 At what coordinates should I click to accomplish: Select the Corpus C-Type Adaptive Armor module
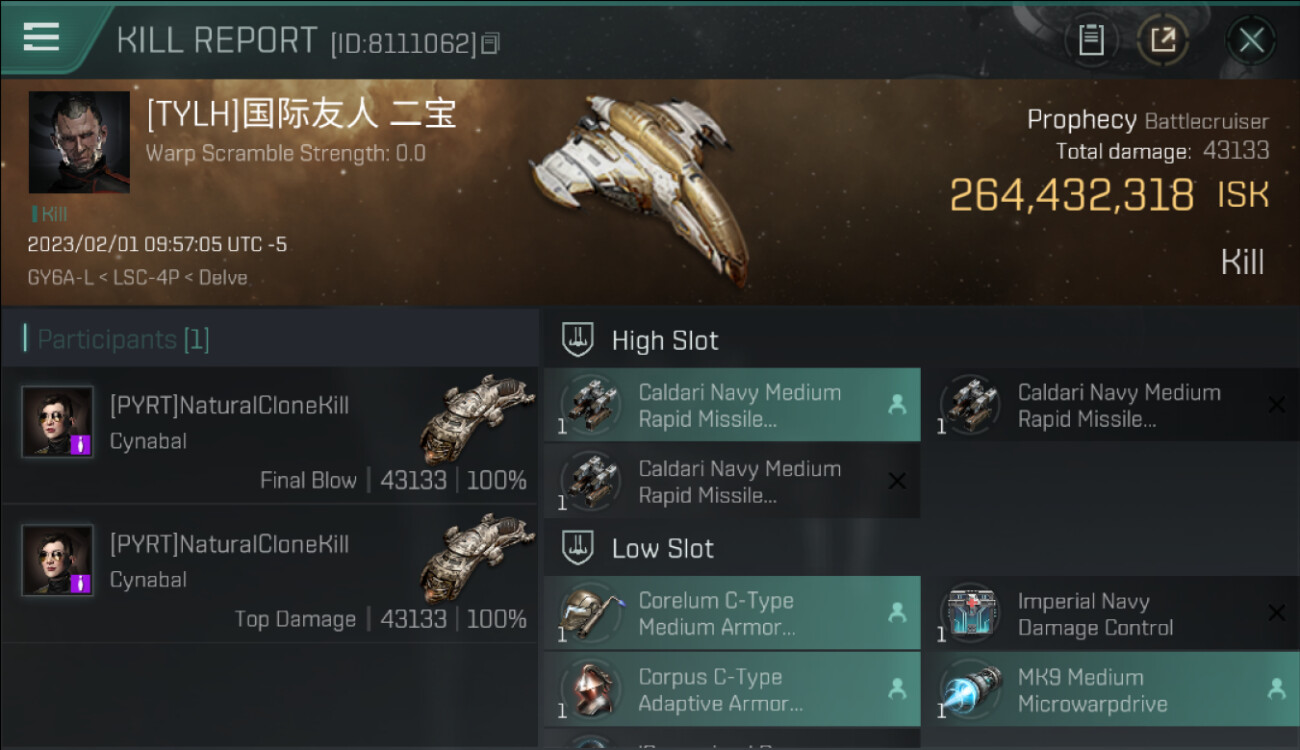(732, 689)
